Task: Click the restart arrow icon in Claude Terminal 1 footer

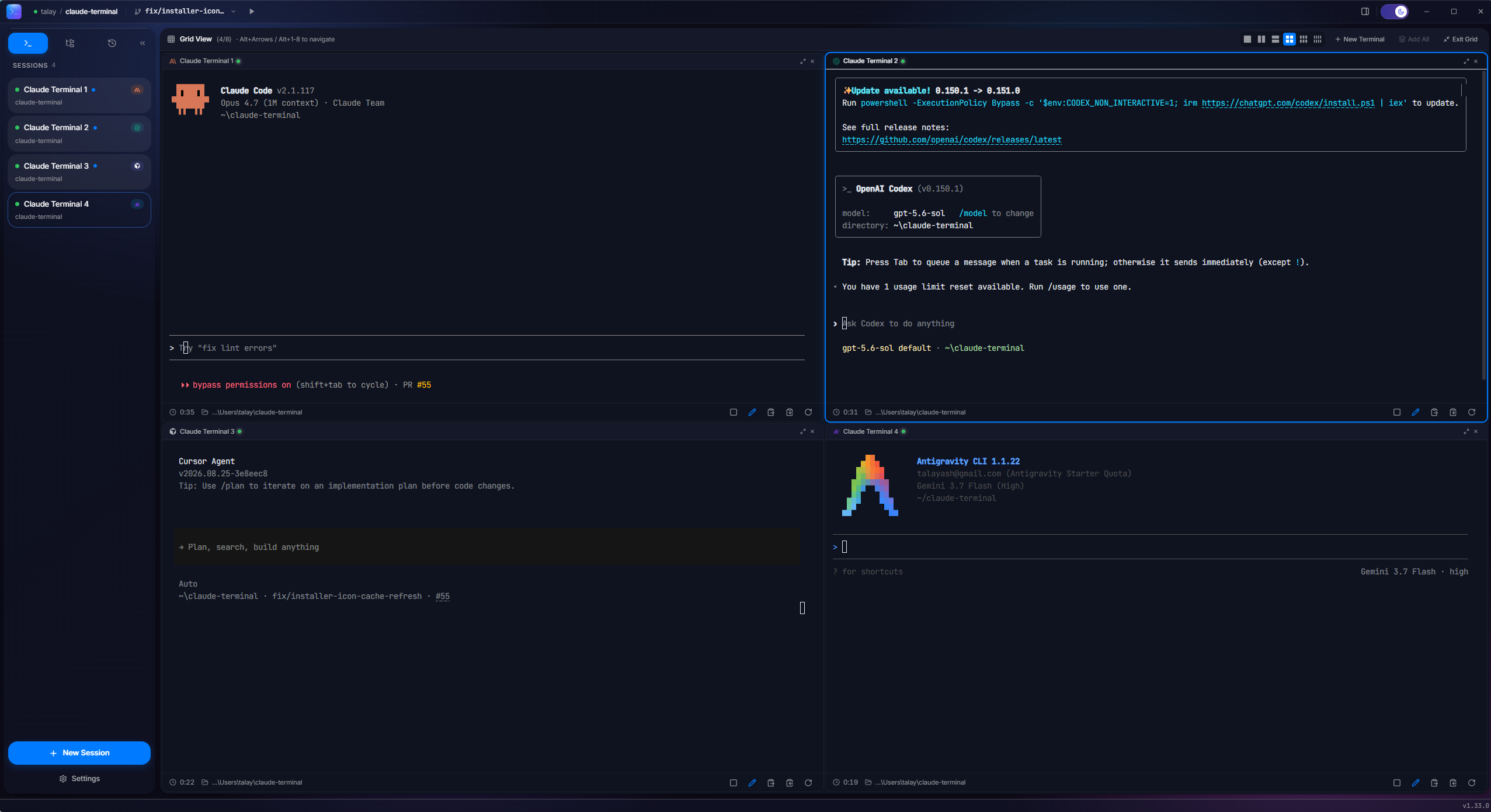Action: tap(808, 412)
